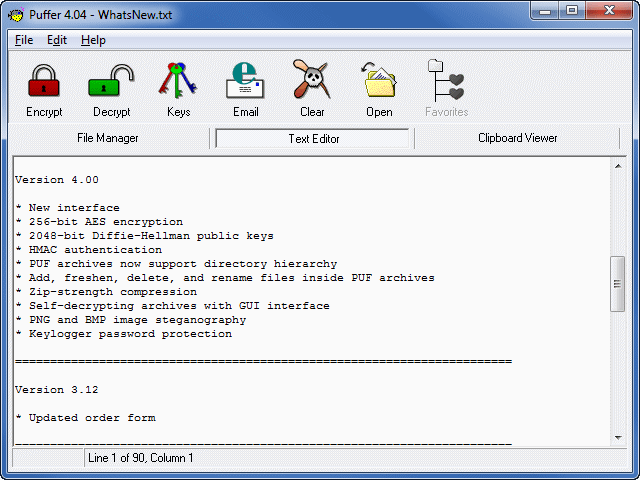
Task: Click 'Line 1 of 90, Column 1' status
Action: click(141, 458)
